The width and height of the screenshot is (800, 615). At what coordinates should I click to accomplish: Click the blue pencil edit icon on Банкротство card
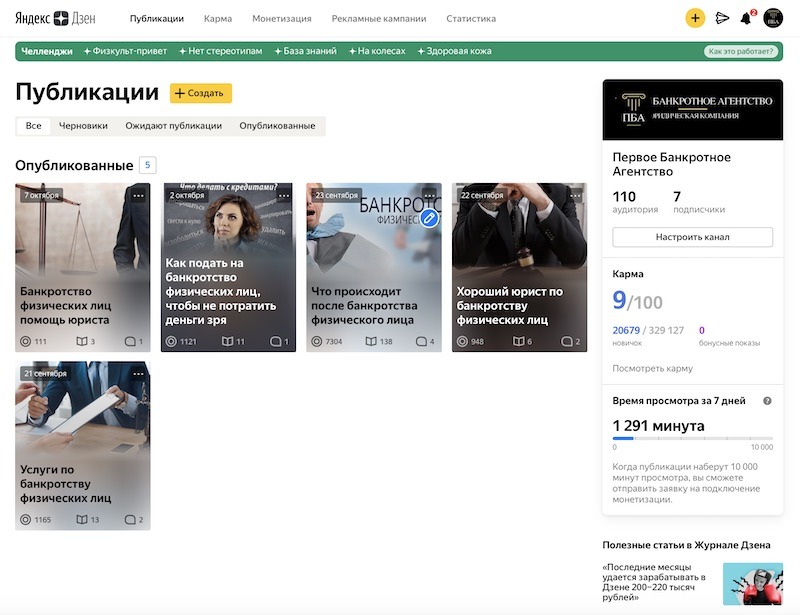coord(430,218)
